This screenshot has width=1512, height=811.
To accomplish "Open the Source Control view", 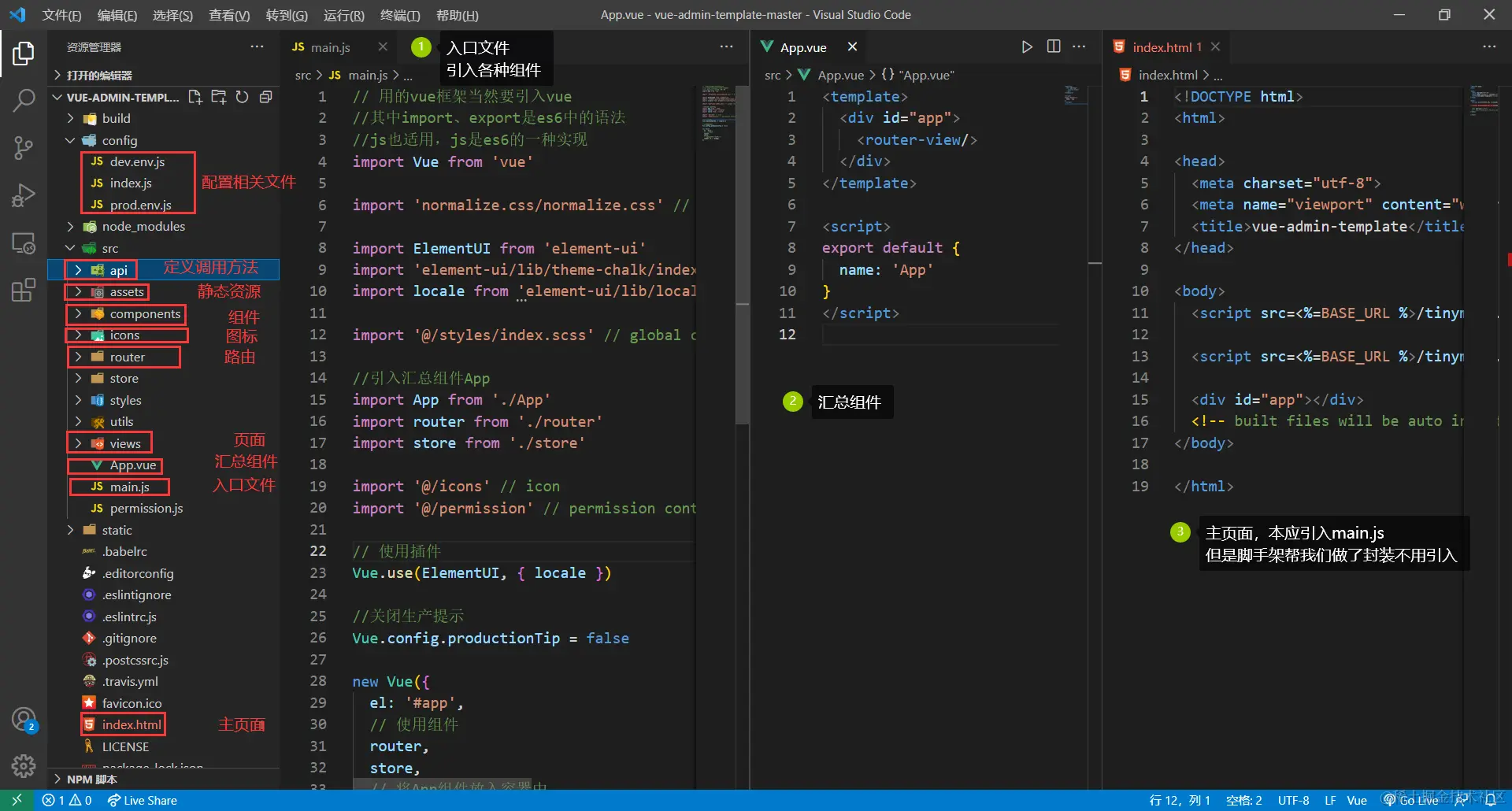I will click(x=24, y=147).
